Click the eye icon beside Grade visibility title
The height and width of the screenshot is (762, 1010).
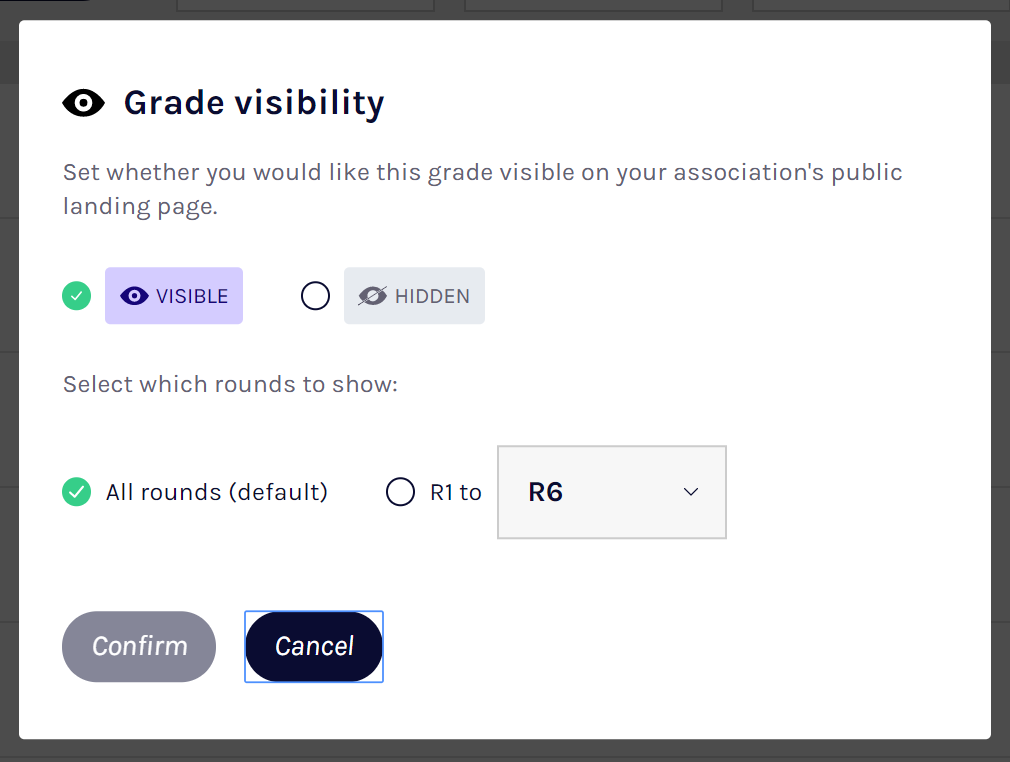coord(83,102)
